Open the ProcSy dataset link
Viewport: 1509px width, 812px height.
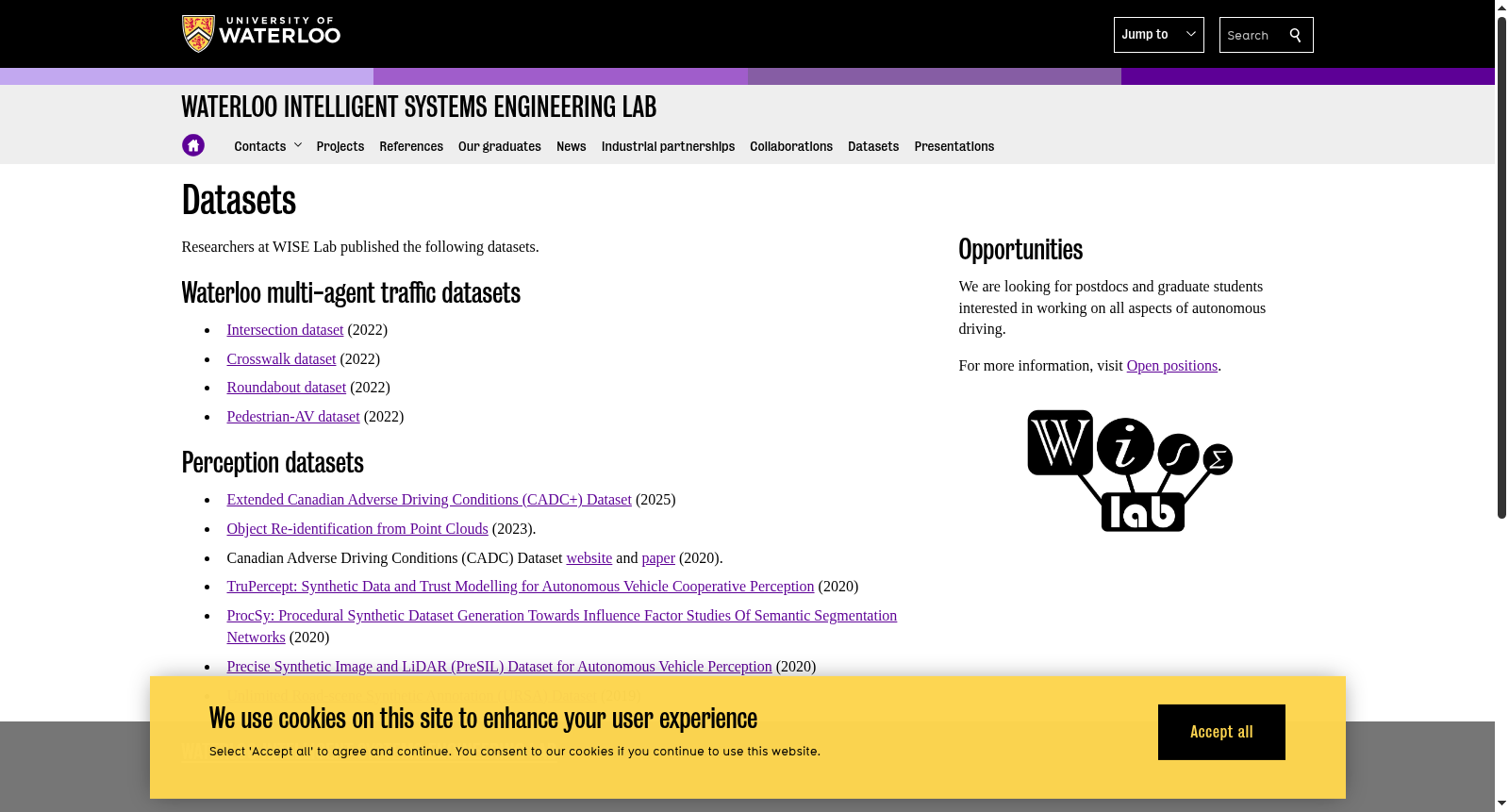tap(562, 616)
